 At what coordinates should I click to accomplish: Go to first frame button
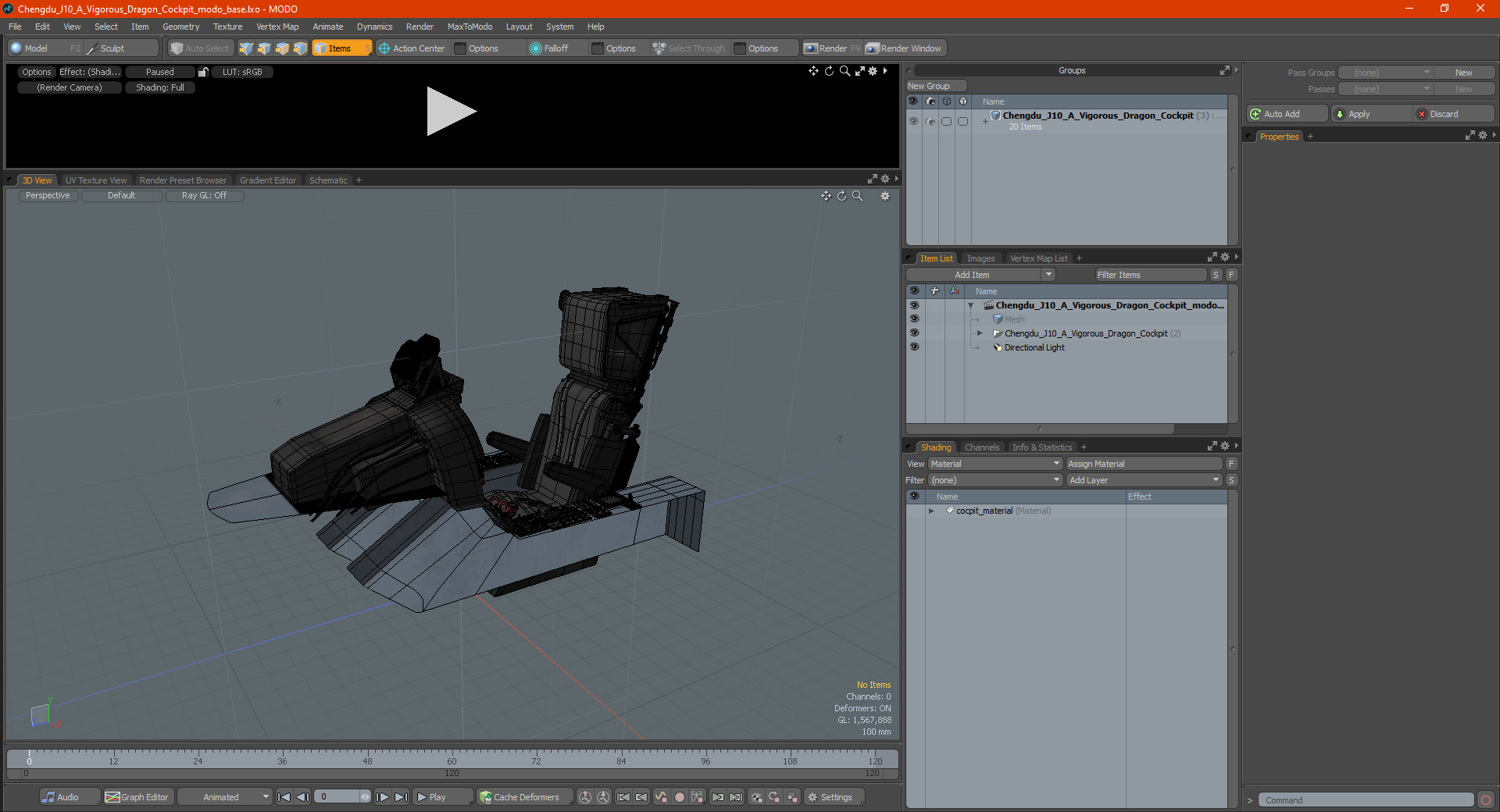284,797
